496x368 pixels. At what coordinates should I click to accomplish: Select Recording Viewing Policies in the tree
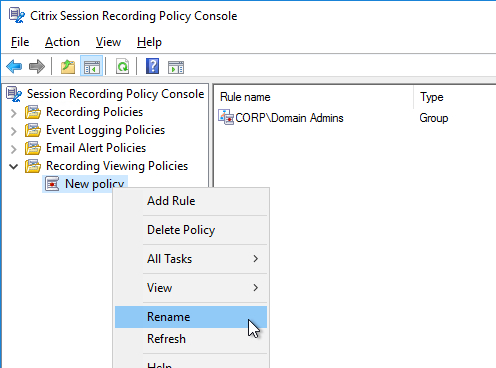[x=117, y=166]
